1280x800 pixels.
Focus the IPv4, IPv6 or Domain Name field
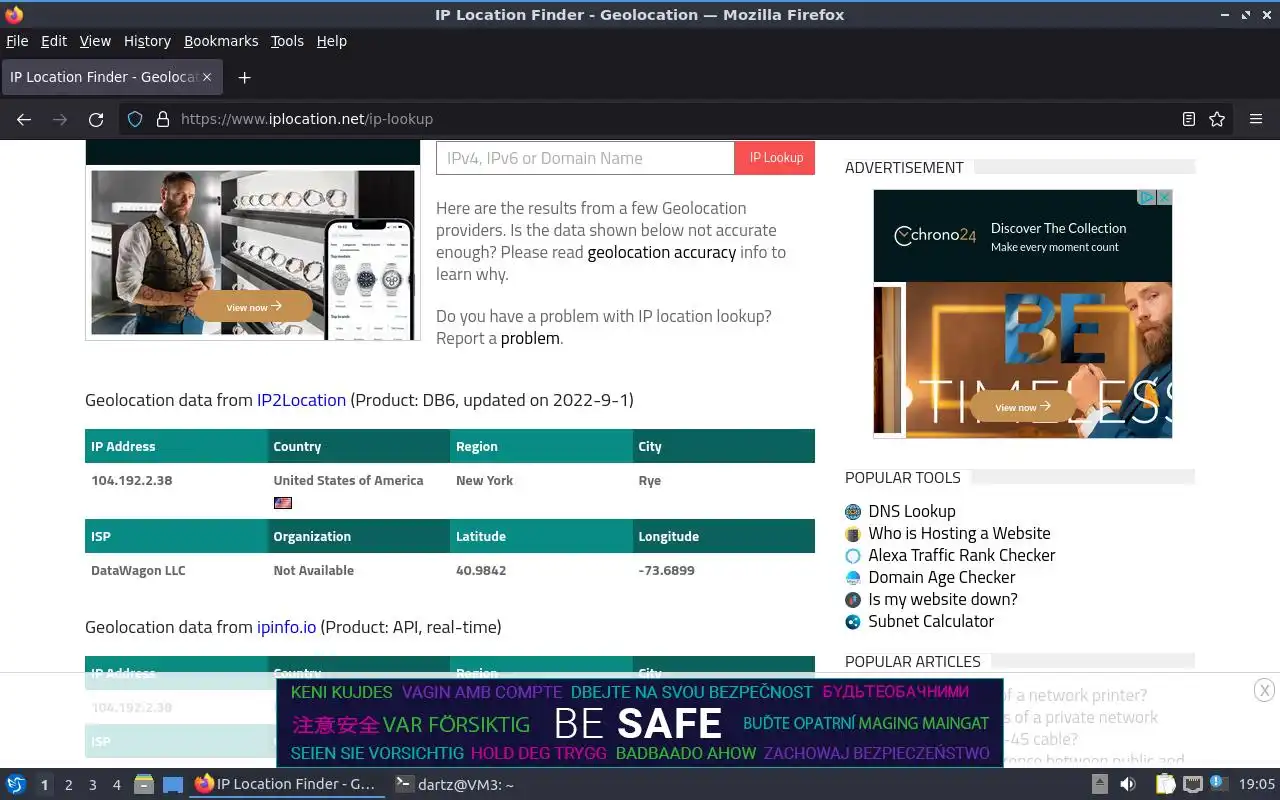pos(585,158)
